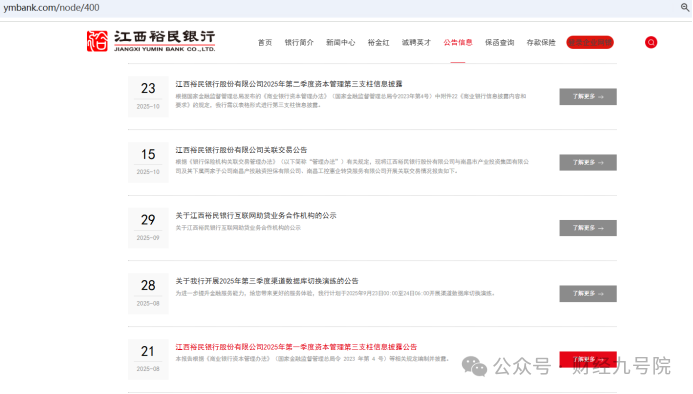Click 了解更多 for 渠道数据库切换演练公告

pos(588,294)
